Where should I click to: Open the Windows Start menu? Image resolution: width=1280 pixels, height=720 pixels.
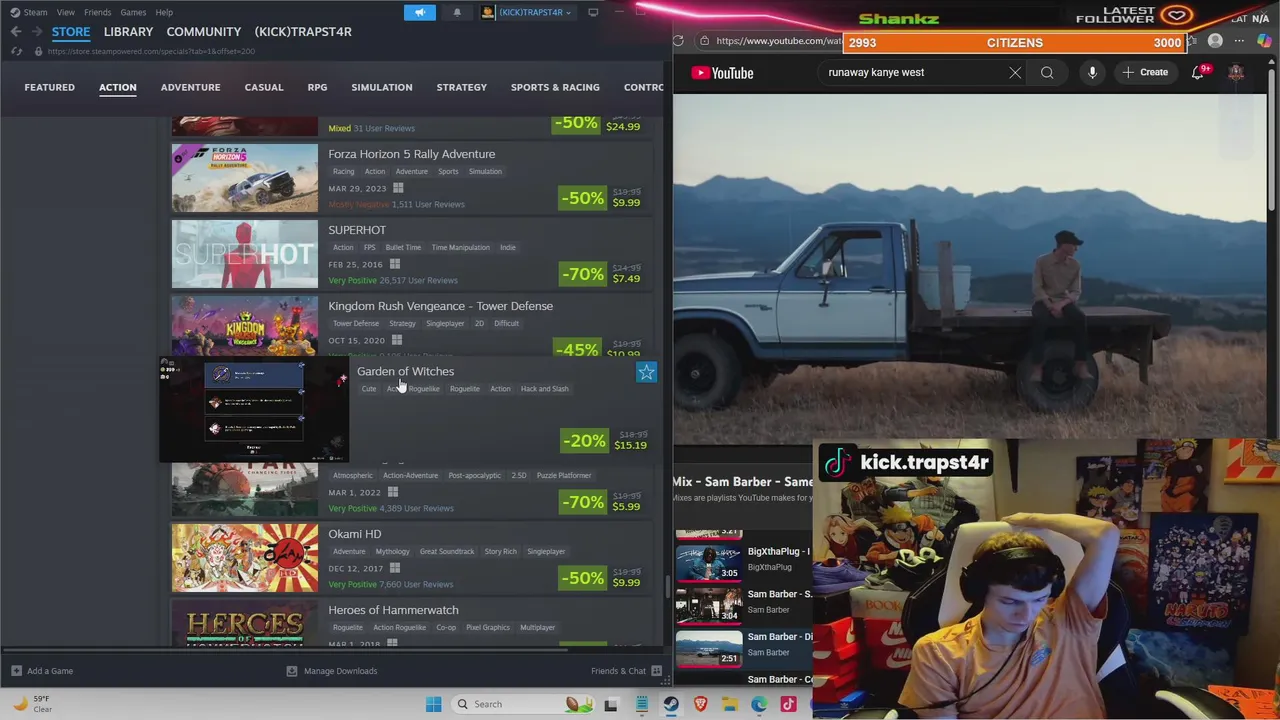point(433,704)
